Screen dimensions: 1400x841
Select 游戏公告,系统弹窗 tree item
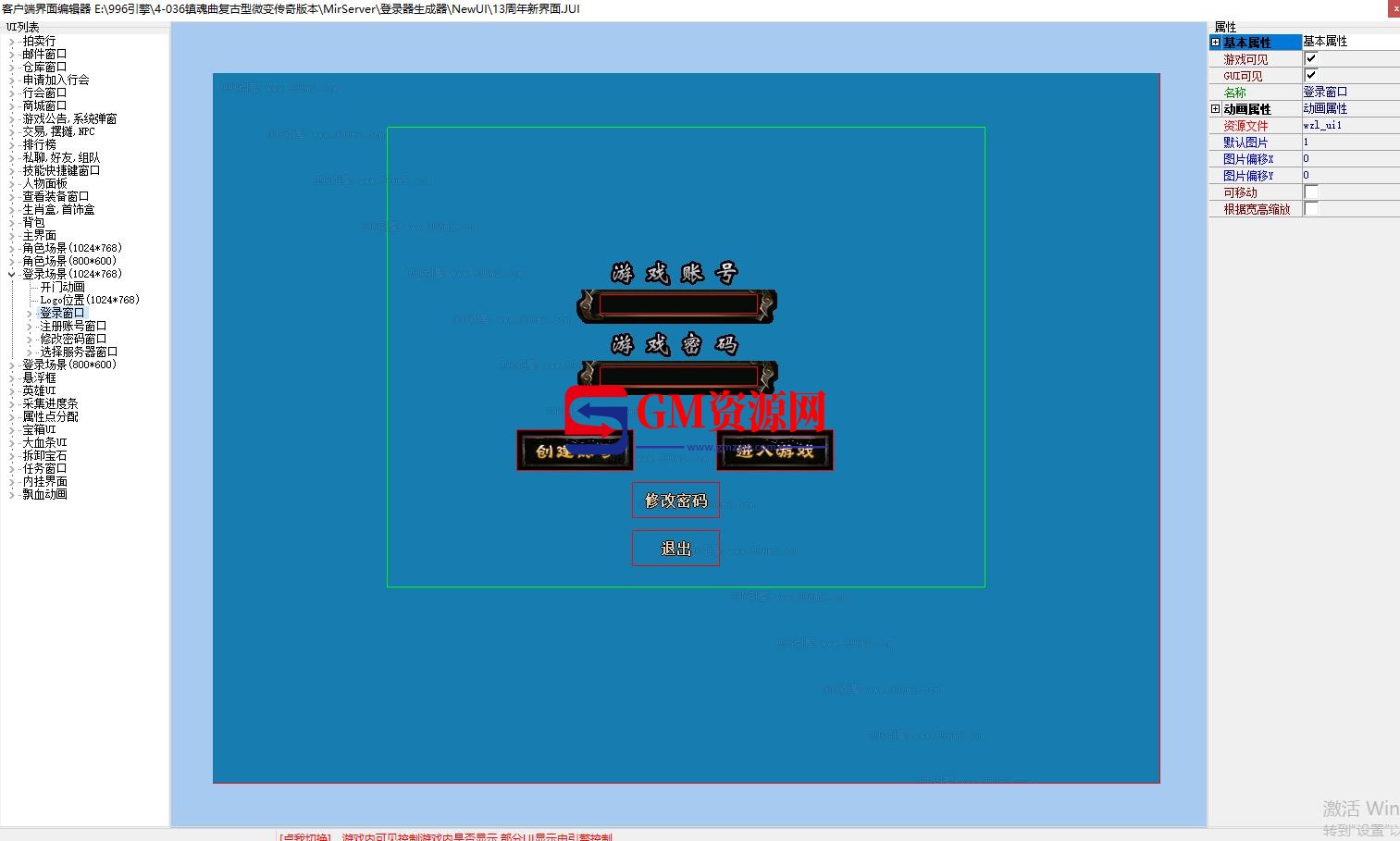(x=69, y=119)
